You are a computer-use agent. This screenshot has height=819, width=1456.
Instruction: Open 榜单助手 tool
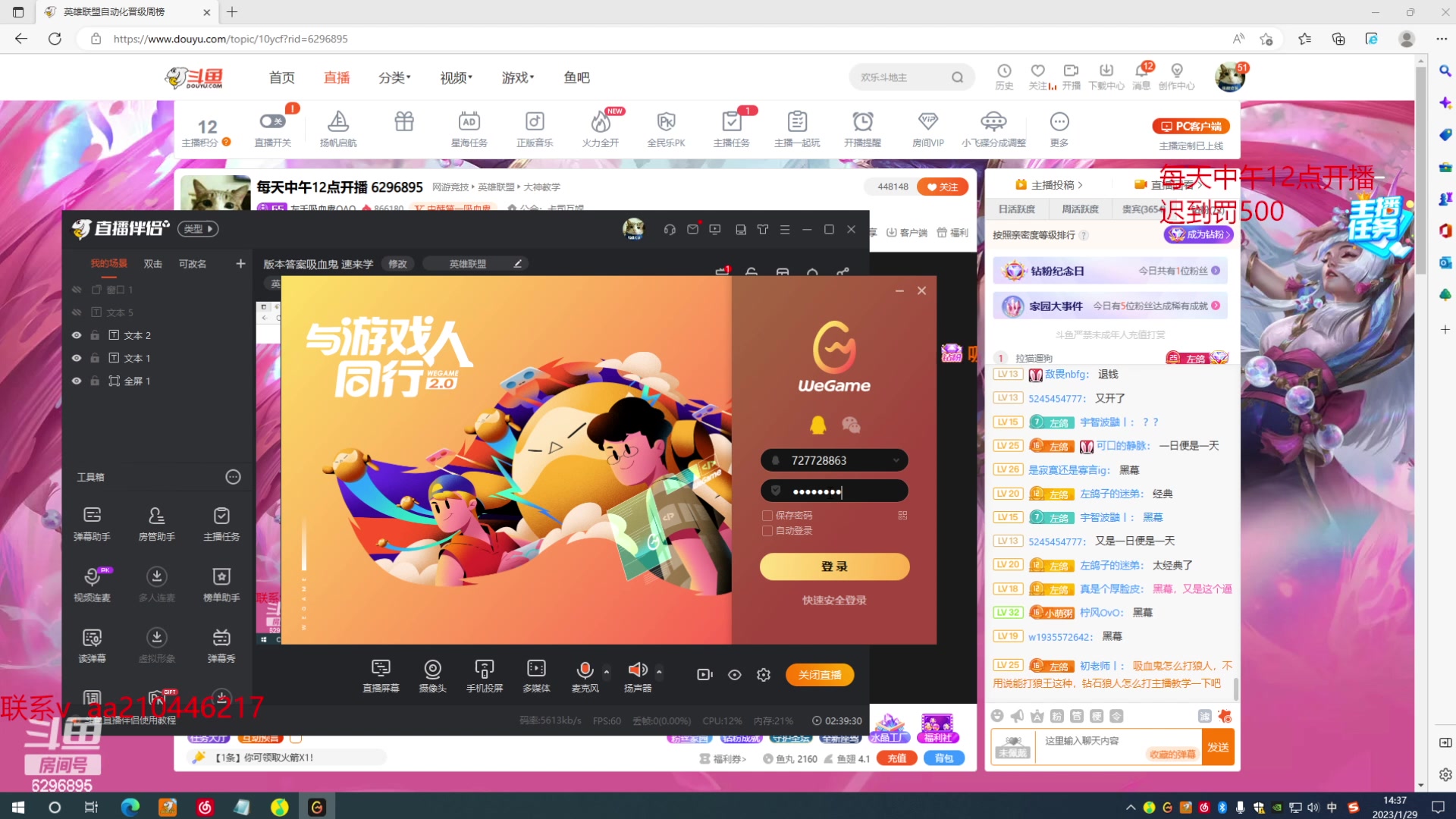[221, 584]
